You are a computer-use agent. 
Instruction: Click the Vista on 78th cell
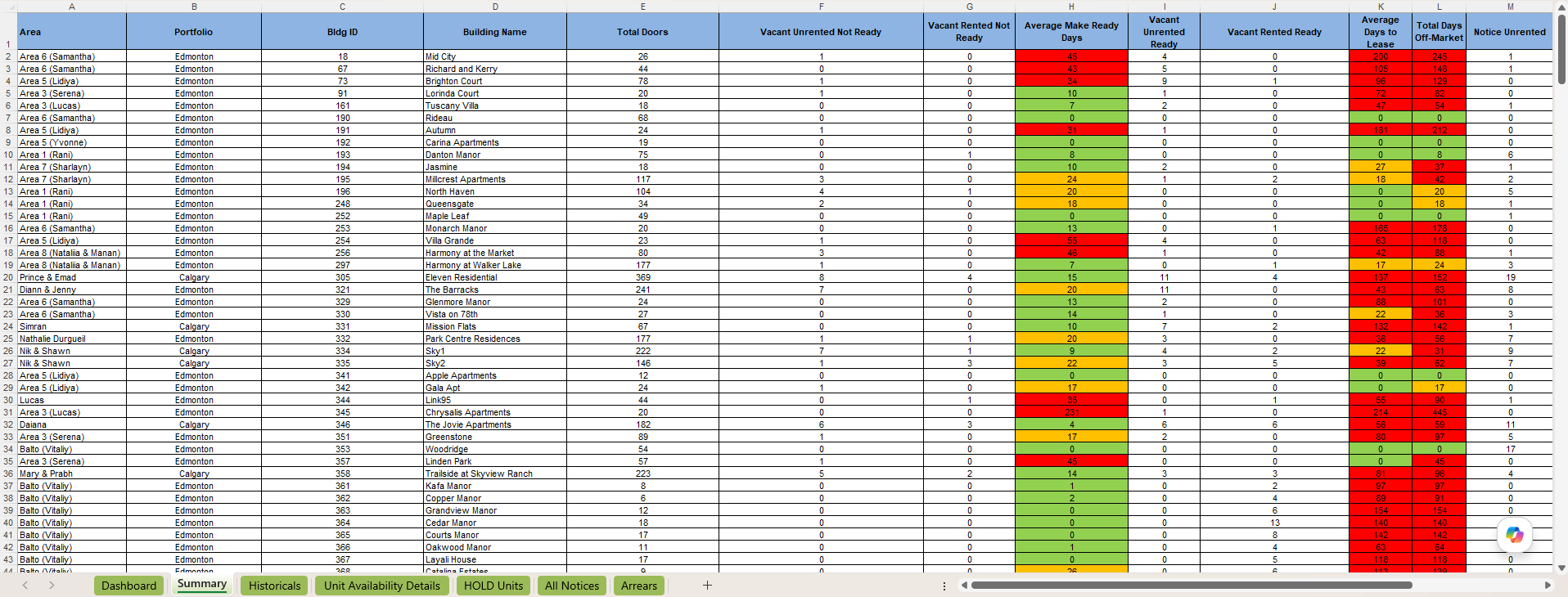click(x=495, y=314)
